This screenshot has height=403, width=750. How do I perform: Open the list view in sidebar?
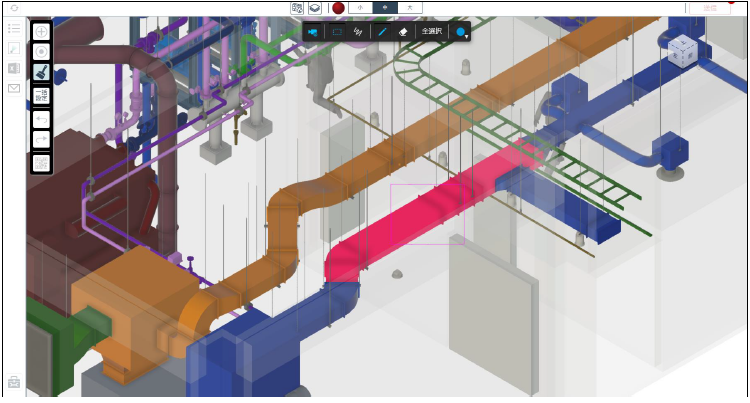14,29
